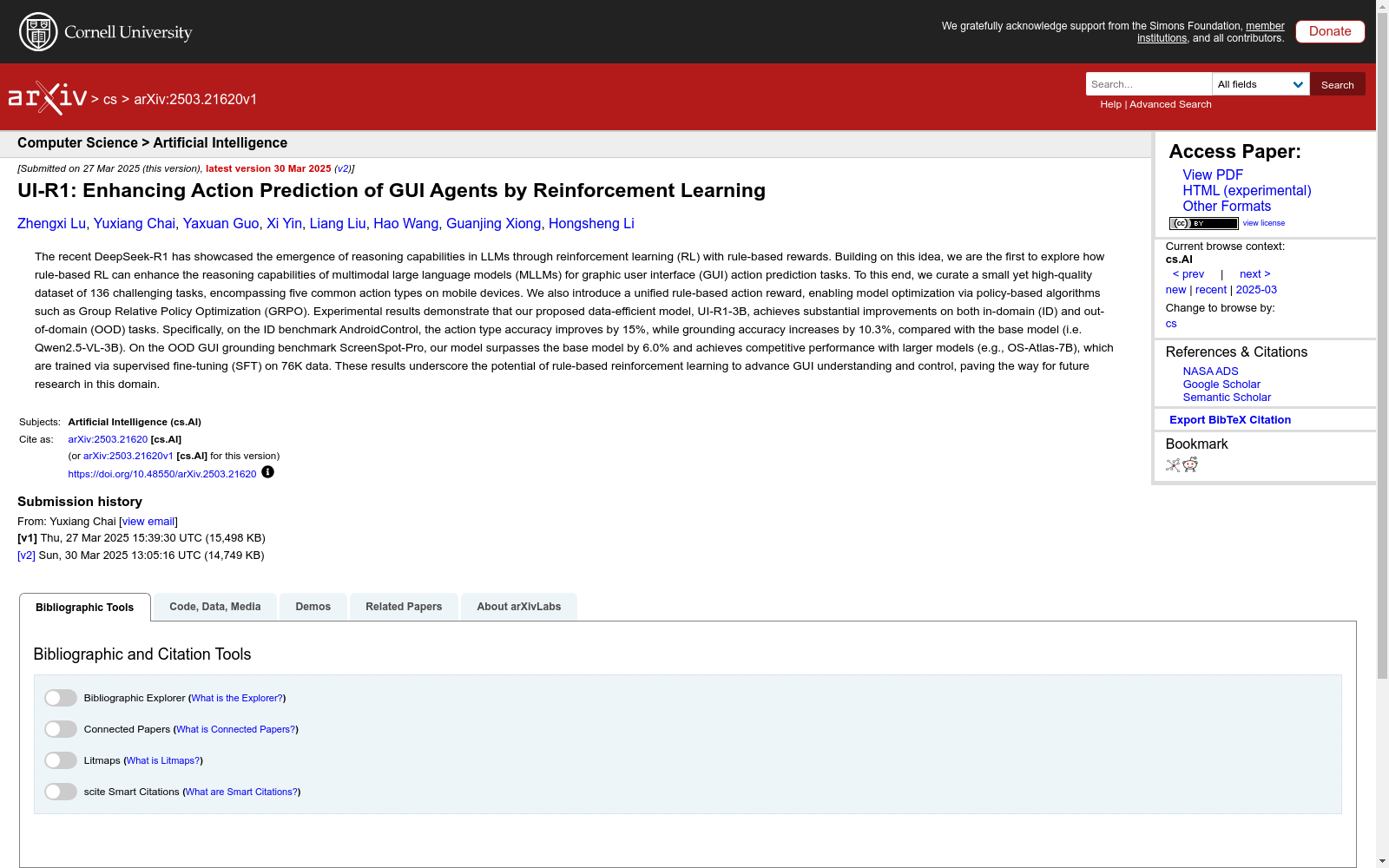
Task: Click the page vertical scrollbar
Action: 1382,347
